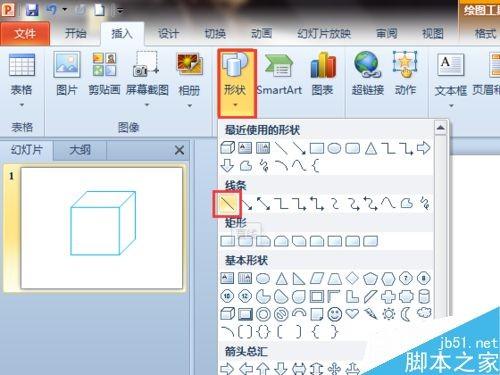Switch to the 设计 ribbon tab
This screenshot has width=500, height=375.
(168, 33)
